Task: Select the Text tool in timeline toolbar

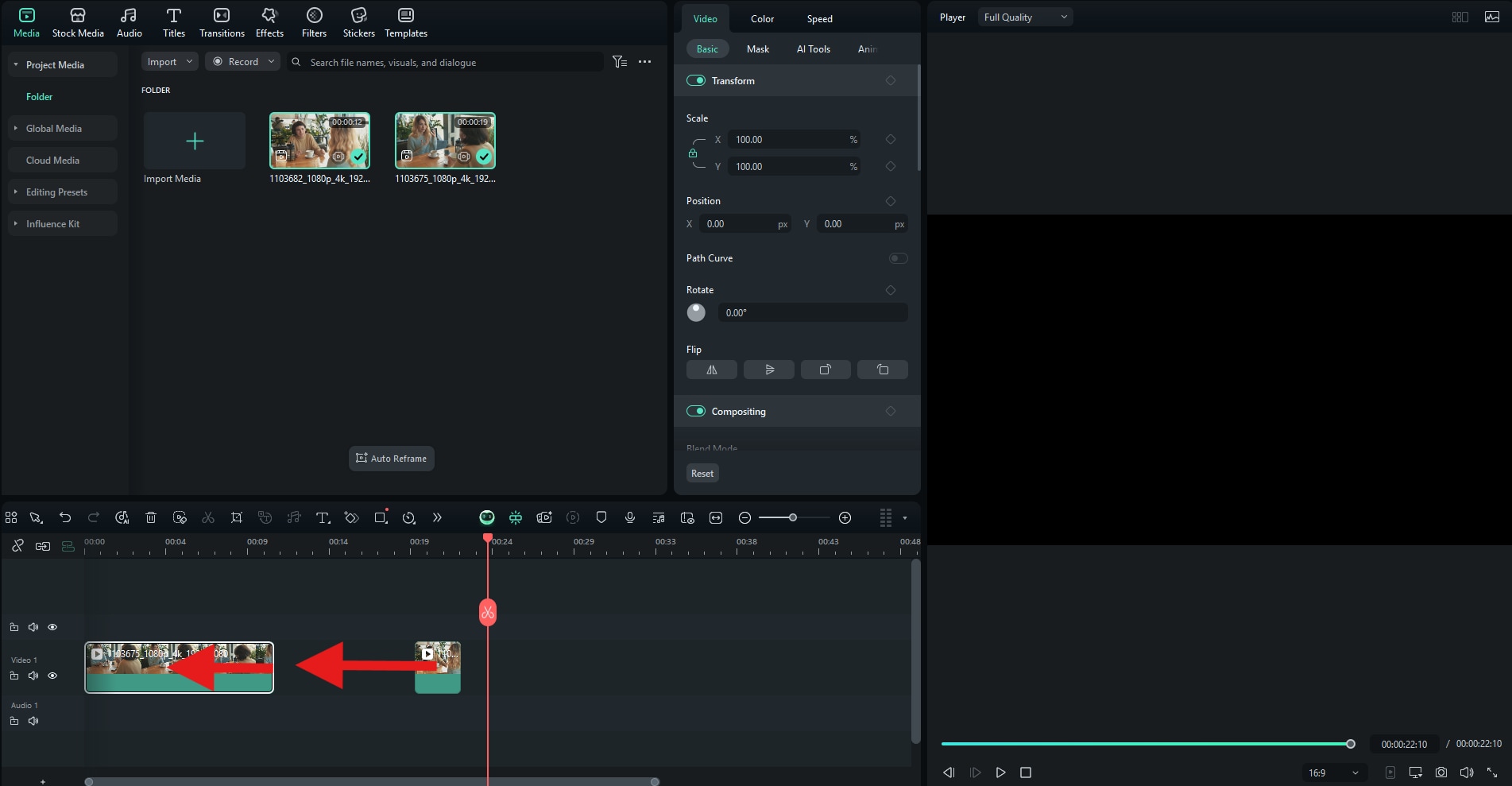Action: coord(323,517)
